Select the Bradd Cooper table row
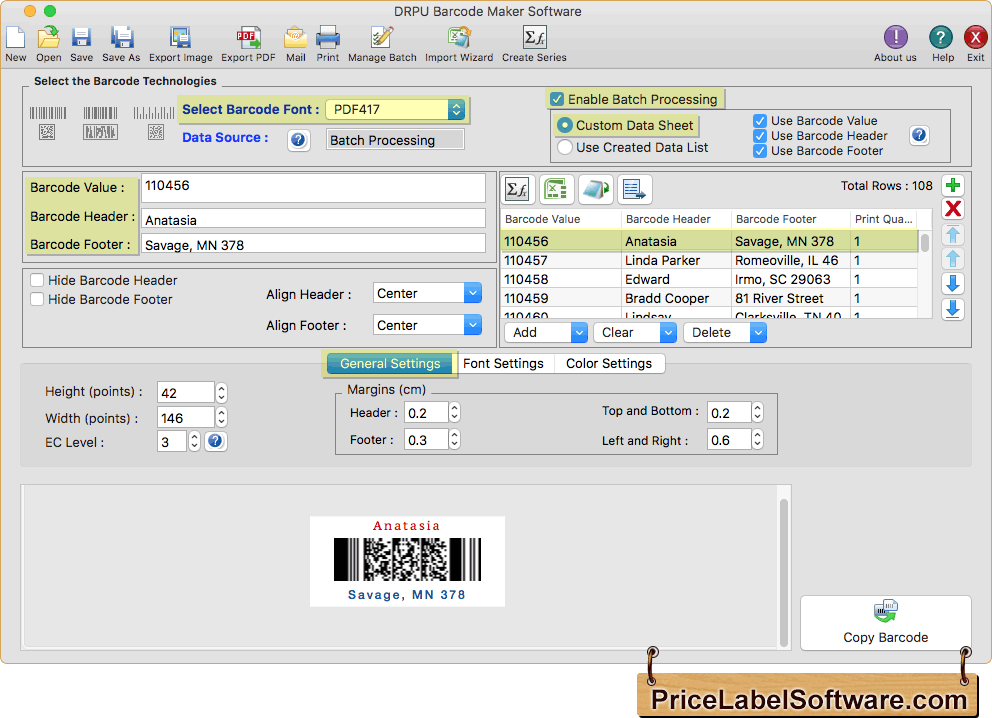This screenshot has width=992, height=718. tap(709, 299)
